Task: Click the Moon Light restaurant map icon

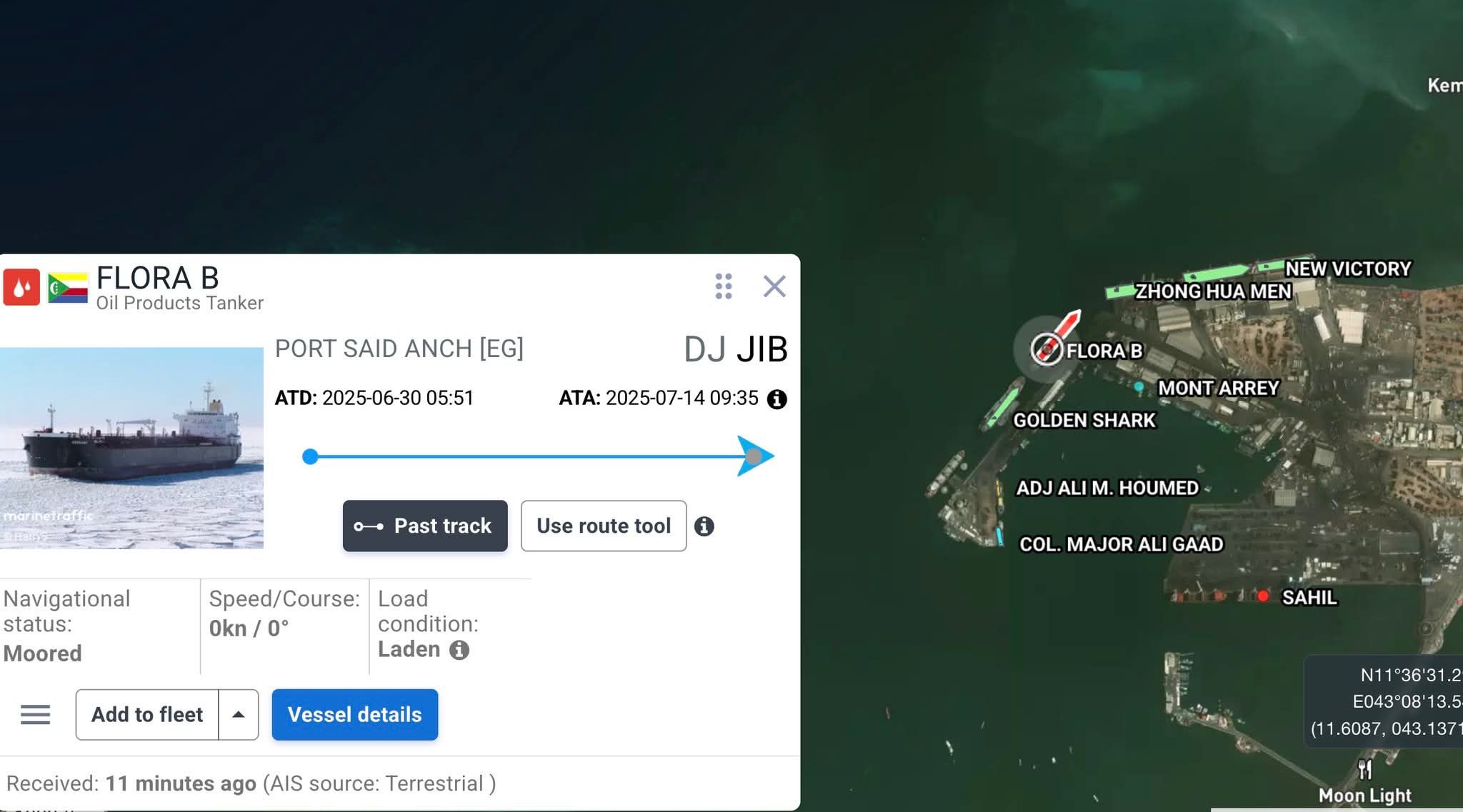Action: pos(1365,769)
